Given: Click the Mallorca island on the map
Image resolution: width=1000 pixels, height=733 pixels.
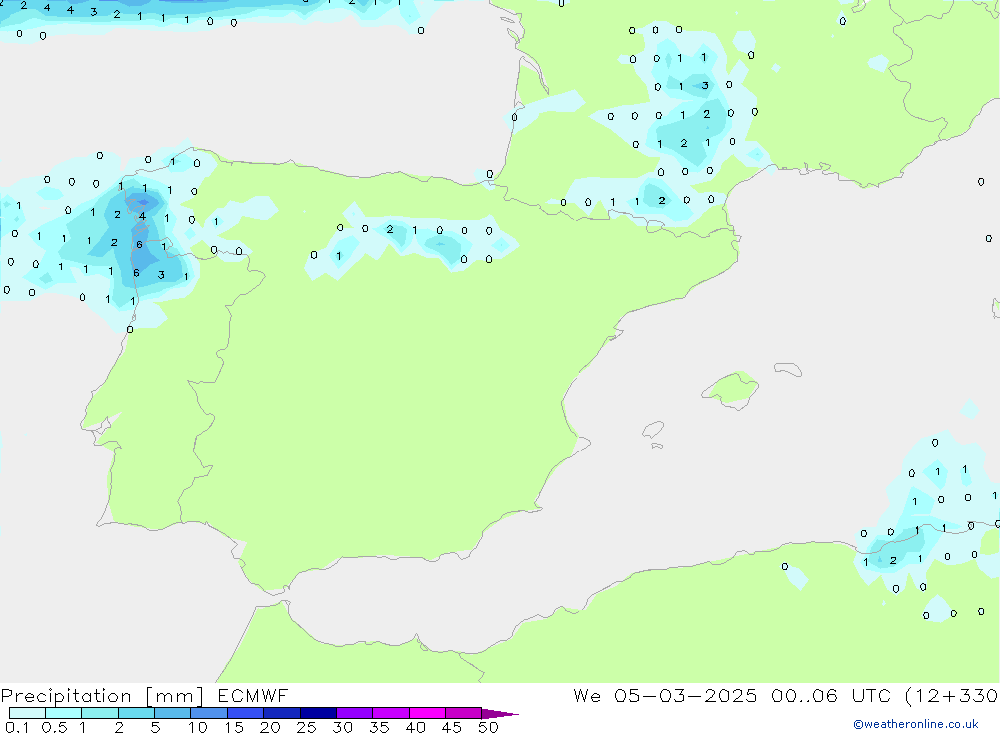Looking at the screenshot, I should pyautogui.click(x=730, y=389).
